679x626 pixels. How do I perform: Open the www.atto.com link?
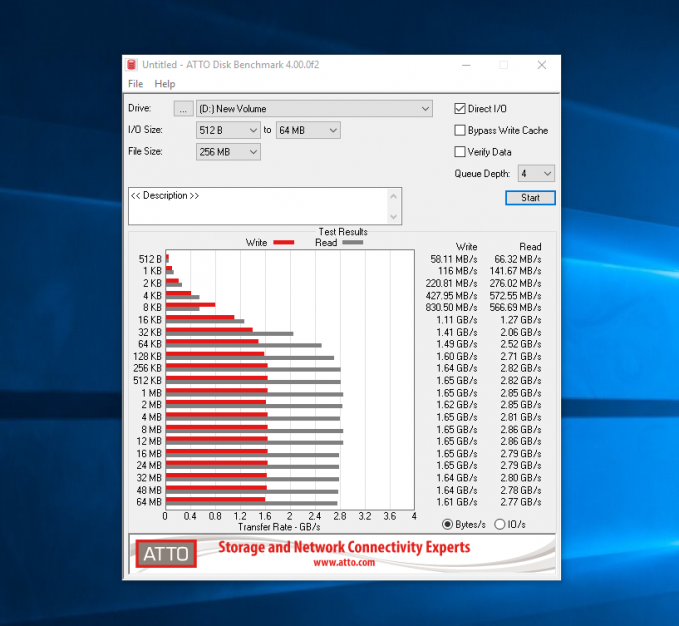pyautogui.click(x=344, y=563)
